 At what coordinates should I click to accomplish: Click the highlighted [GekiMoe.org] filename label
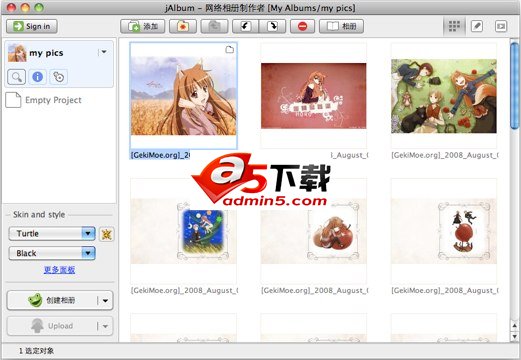coord(160,155)
